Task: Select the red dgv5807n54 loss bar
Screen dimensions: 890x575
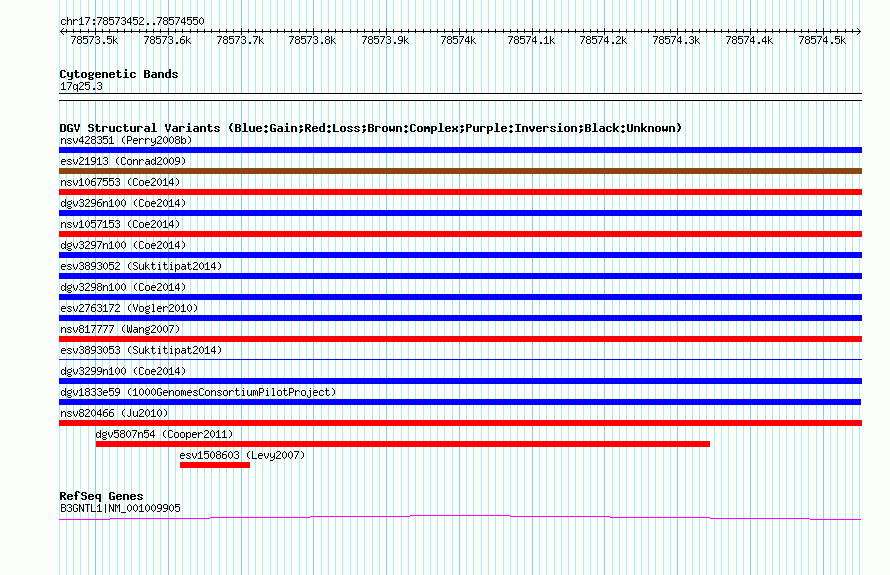Action: pyautogui.click(x=403, y=444)
